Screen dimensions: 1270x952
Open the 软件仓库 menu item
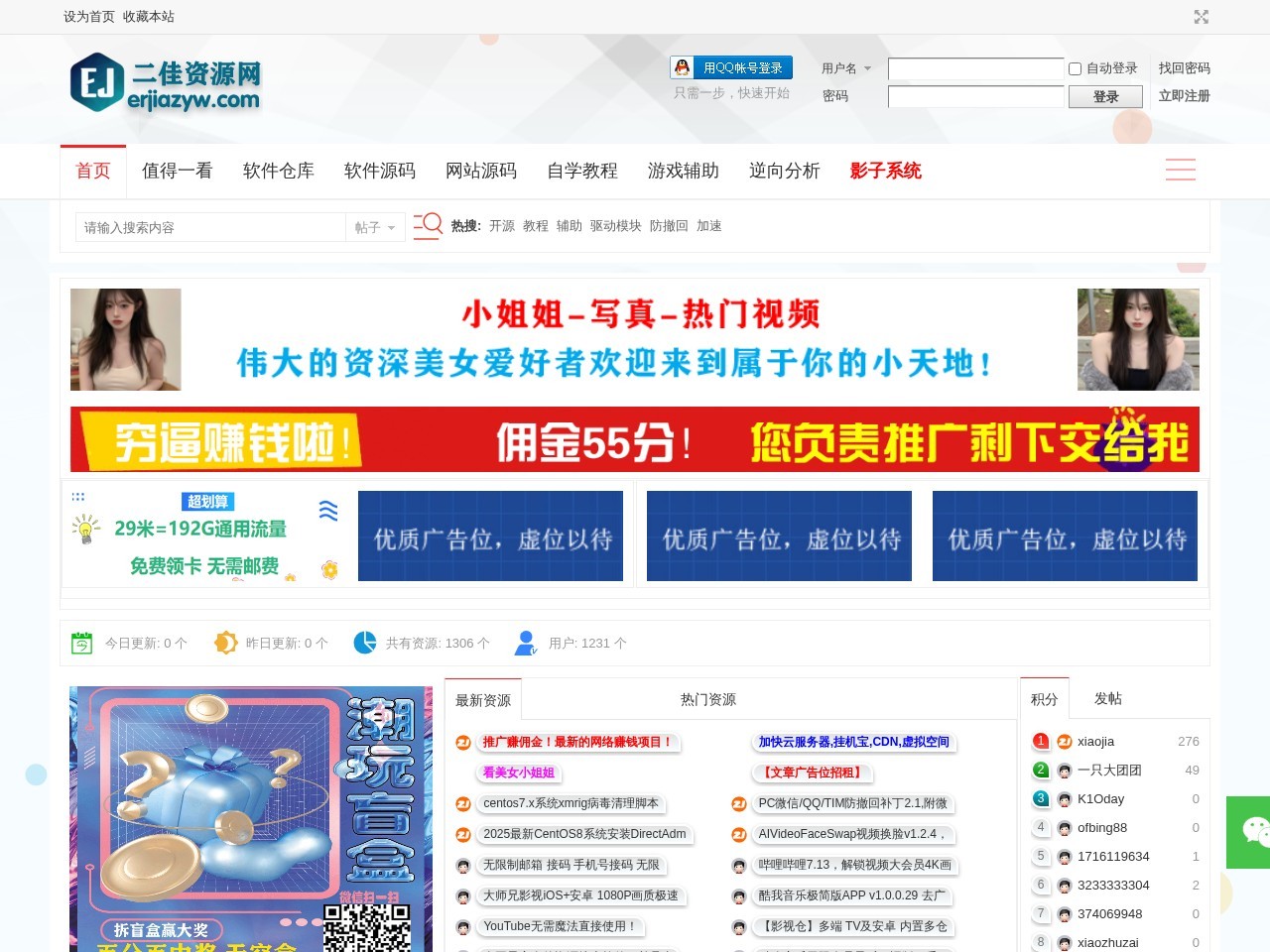[278, 171]
